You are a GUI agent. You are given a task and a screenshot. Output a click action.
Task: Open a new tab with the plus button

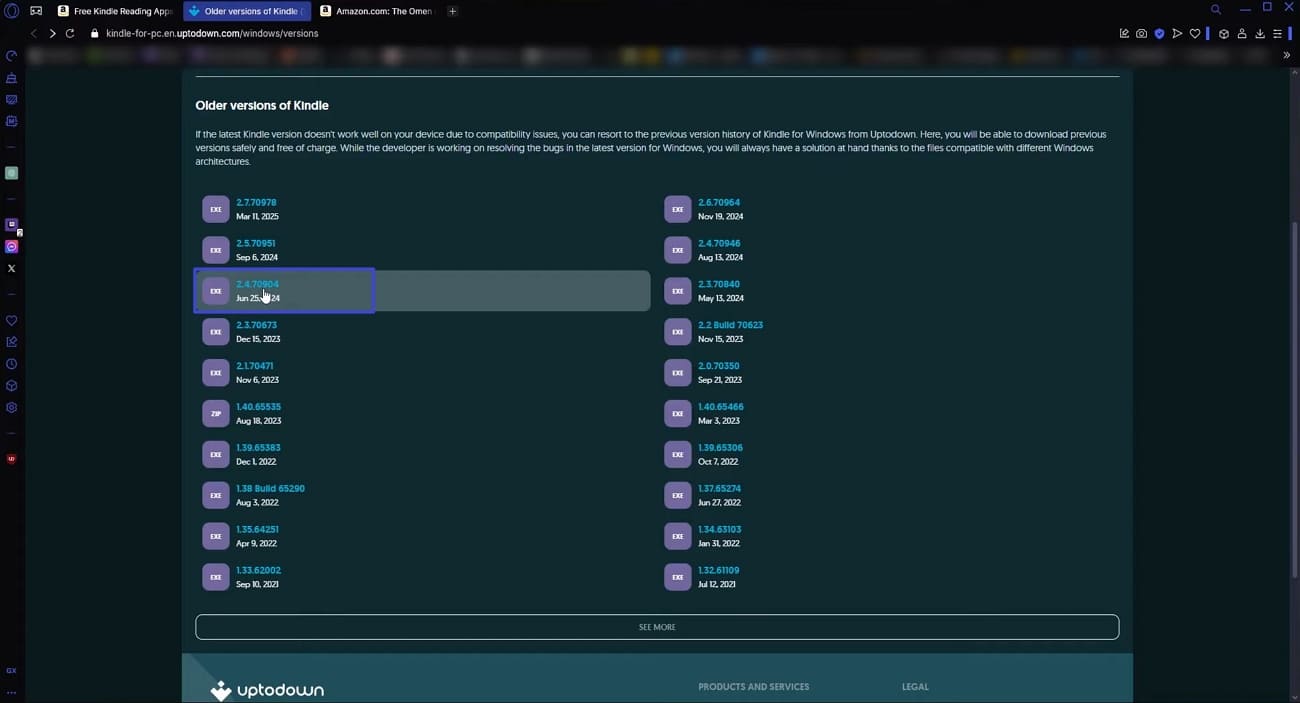click(452, 11)
